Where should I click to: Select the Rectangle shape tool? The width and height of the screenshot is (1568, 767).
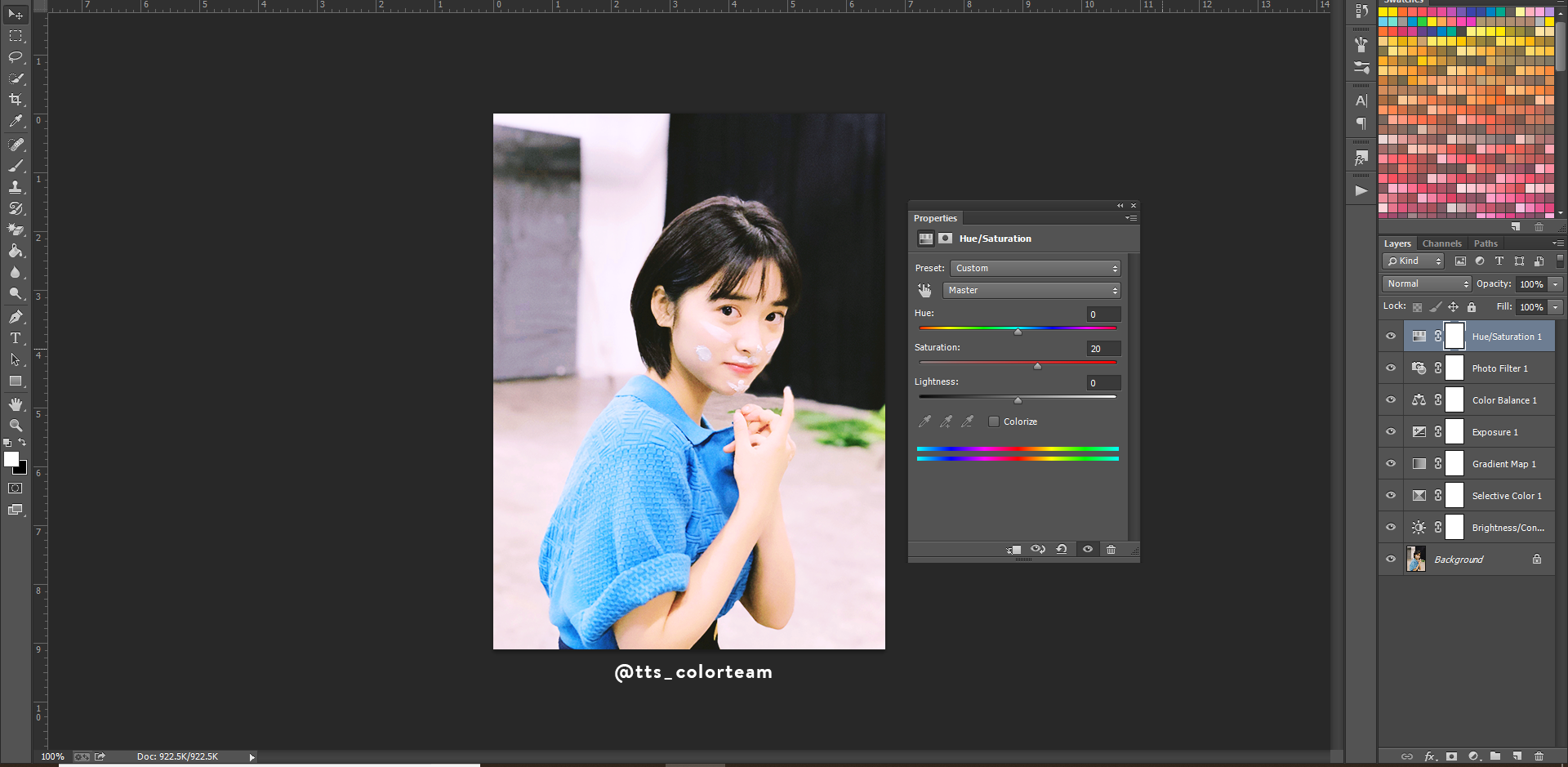(16, 381)
